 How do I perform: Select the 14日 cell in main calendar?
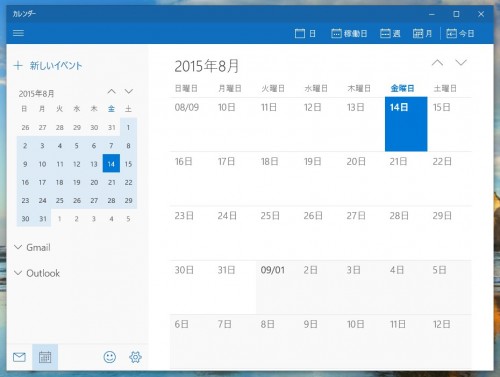(406, 124)
